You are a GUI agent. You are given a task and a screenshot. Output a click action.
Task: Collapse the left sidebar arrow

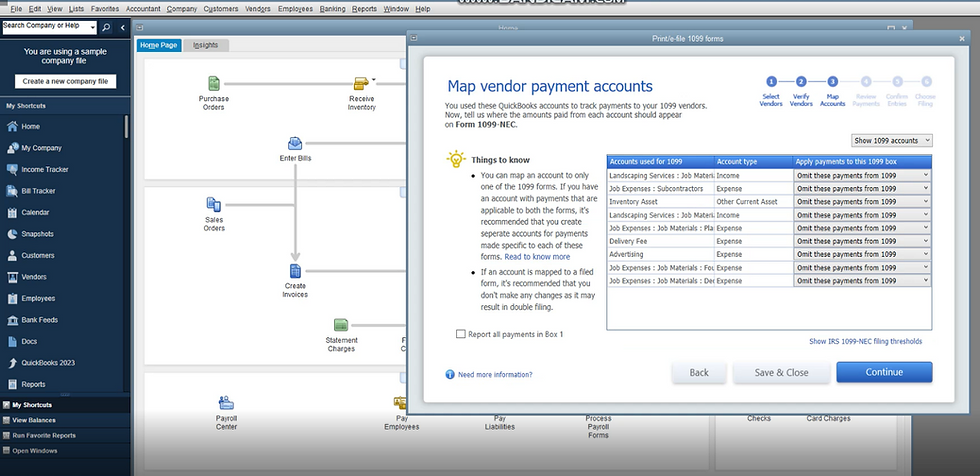pyautogui.click(x=122, y=27)
